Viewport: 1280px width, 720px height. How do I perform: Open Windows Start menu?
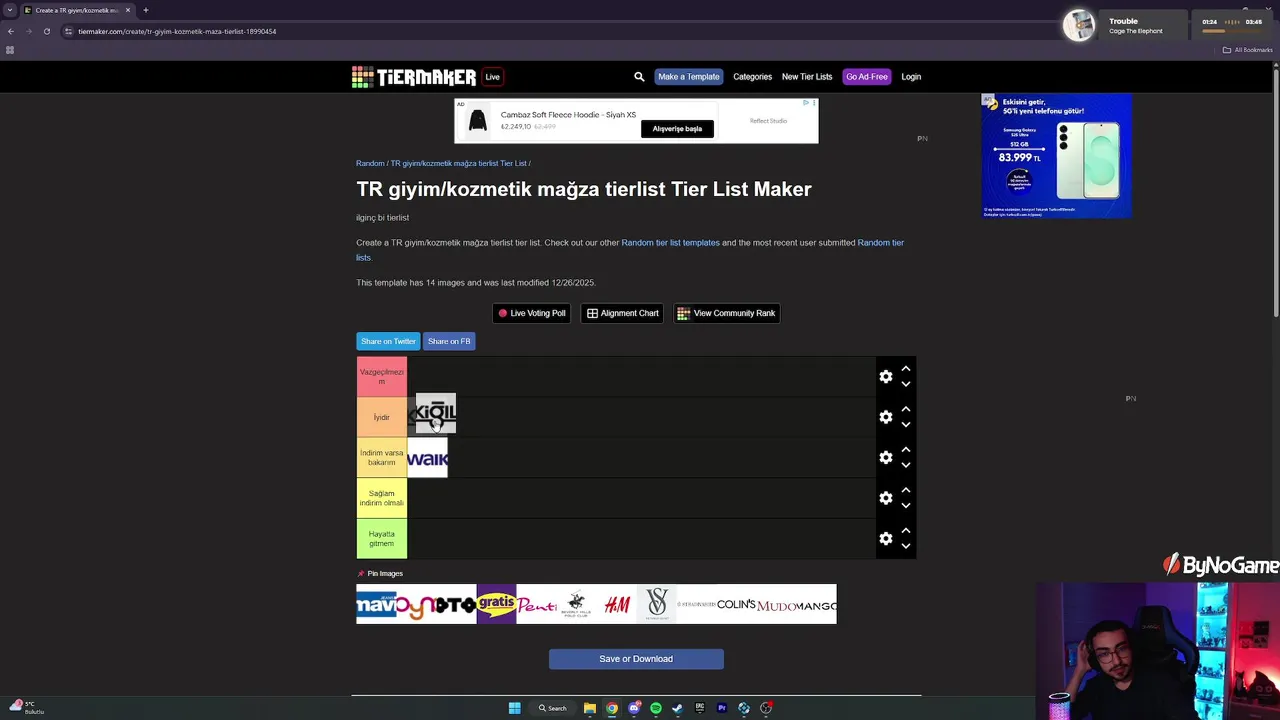[514, 708]
